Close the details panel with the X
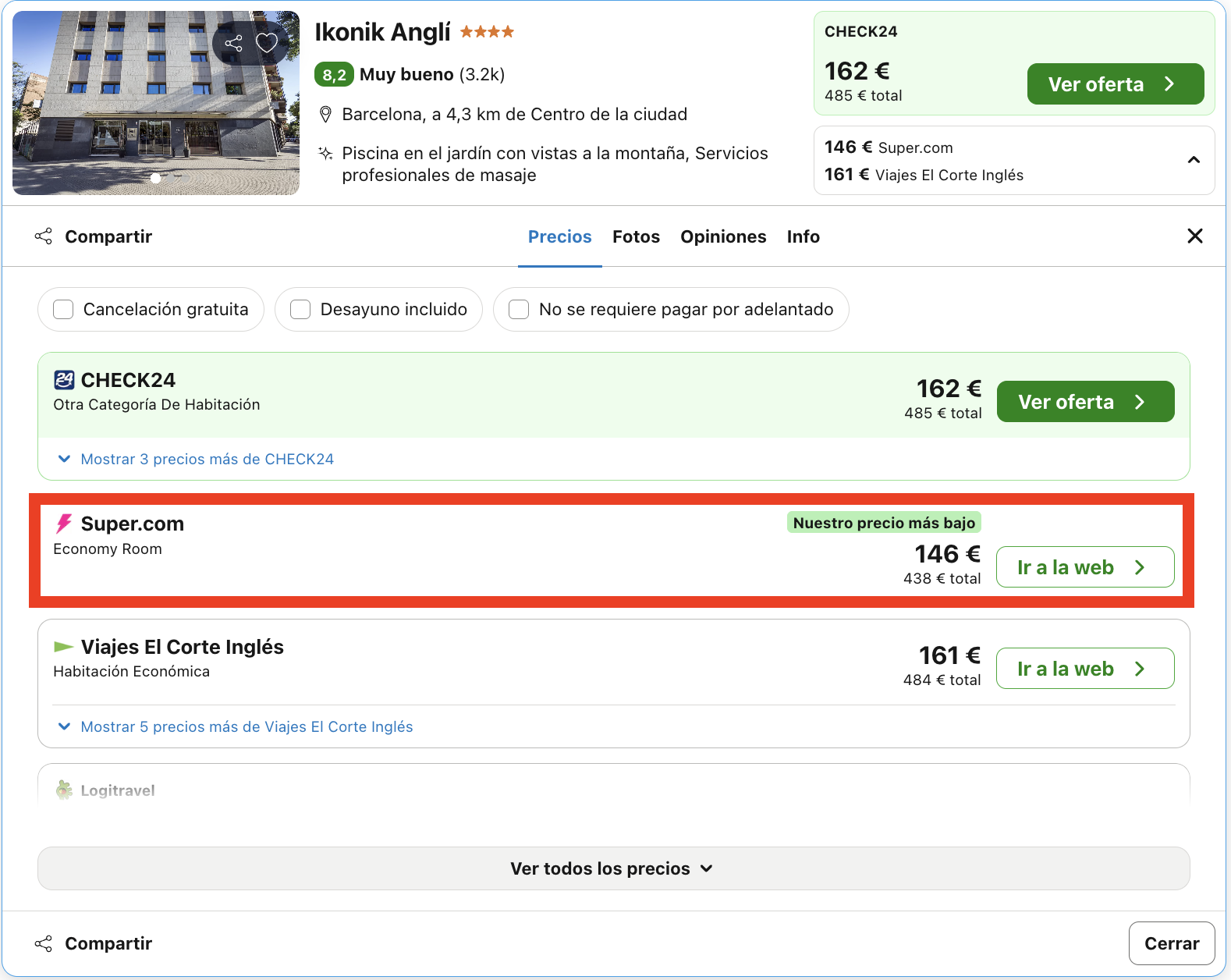The width and height of the screenshot is (1231, 980). coord(1194,236)
